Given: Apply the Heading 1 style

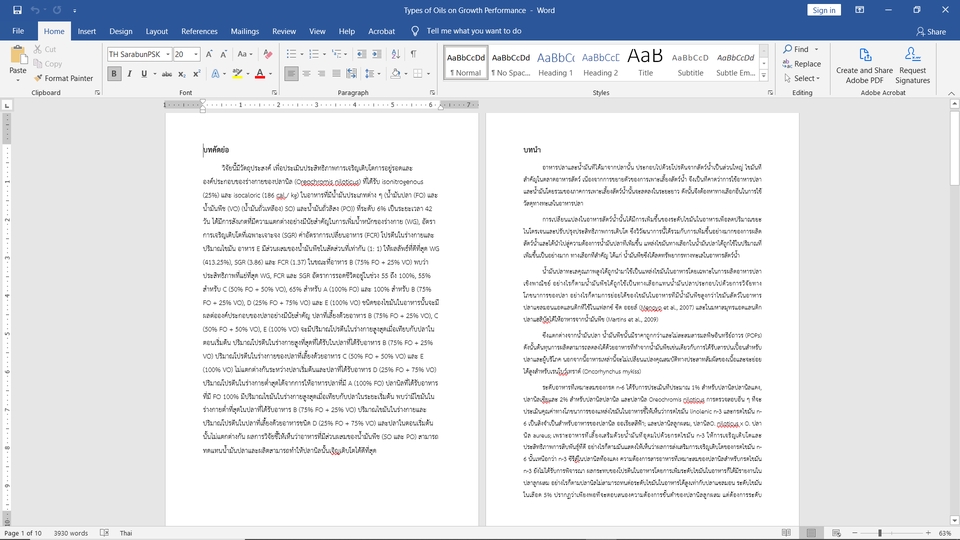Looking at the screenshot, I should pyautogui.click(x=555, y=63).
